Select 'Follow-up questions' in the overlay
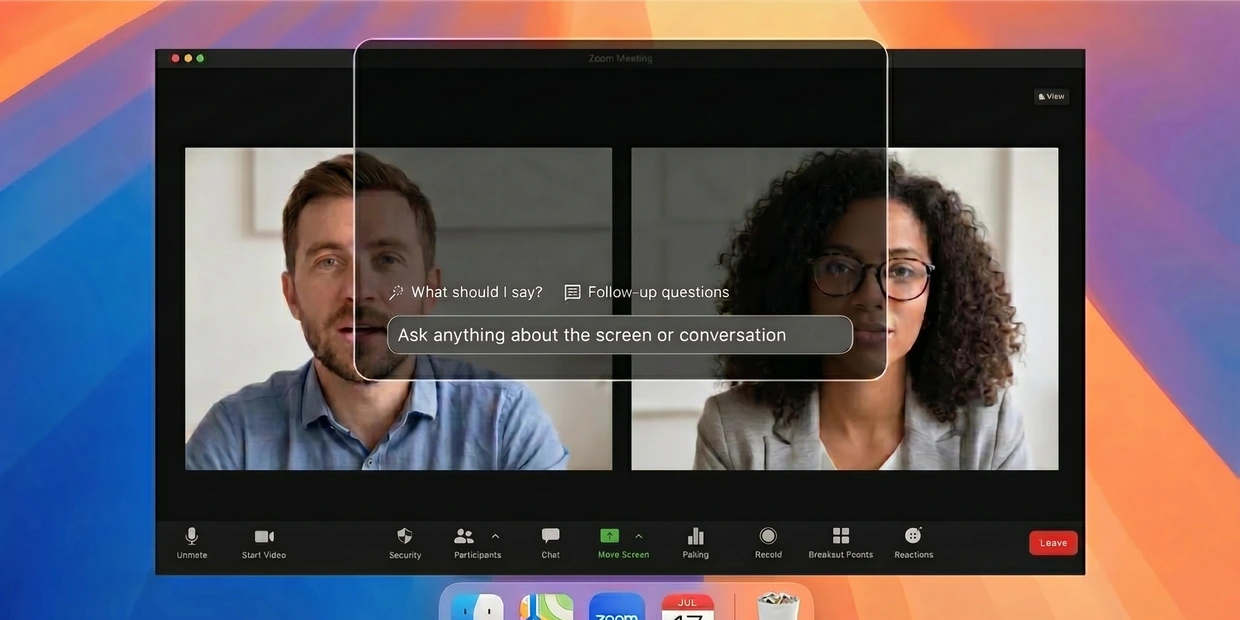 (x=647, y=292)
